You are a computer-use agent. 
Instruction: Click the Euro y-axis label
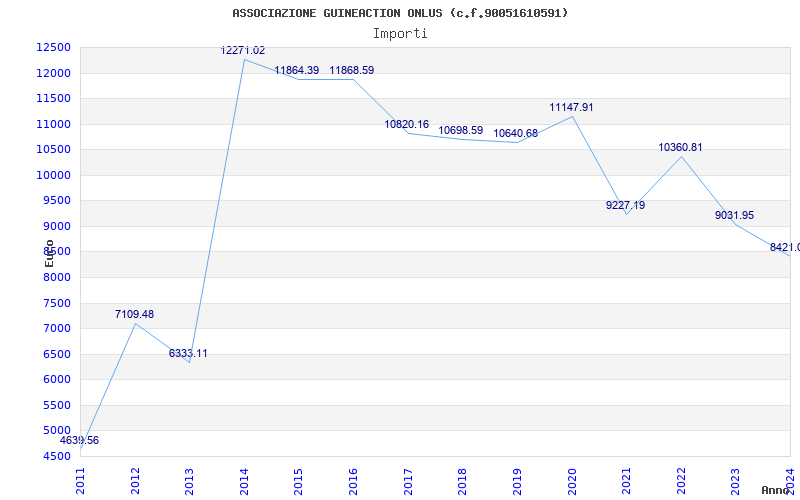click(x=49, y=253)
